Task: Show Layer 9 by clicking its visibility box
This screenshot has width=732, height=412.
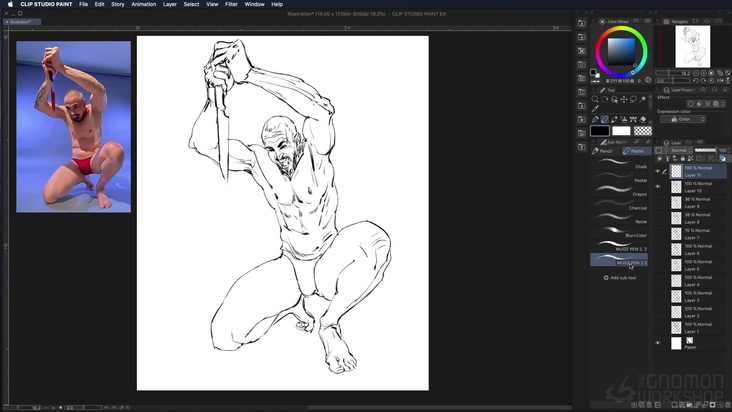Action: pyautogui.click(x=658, y=203)
